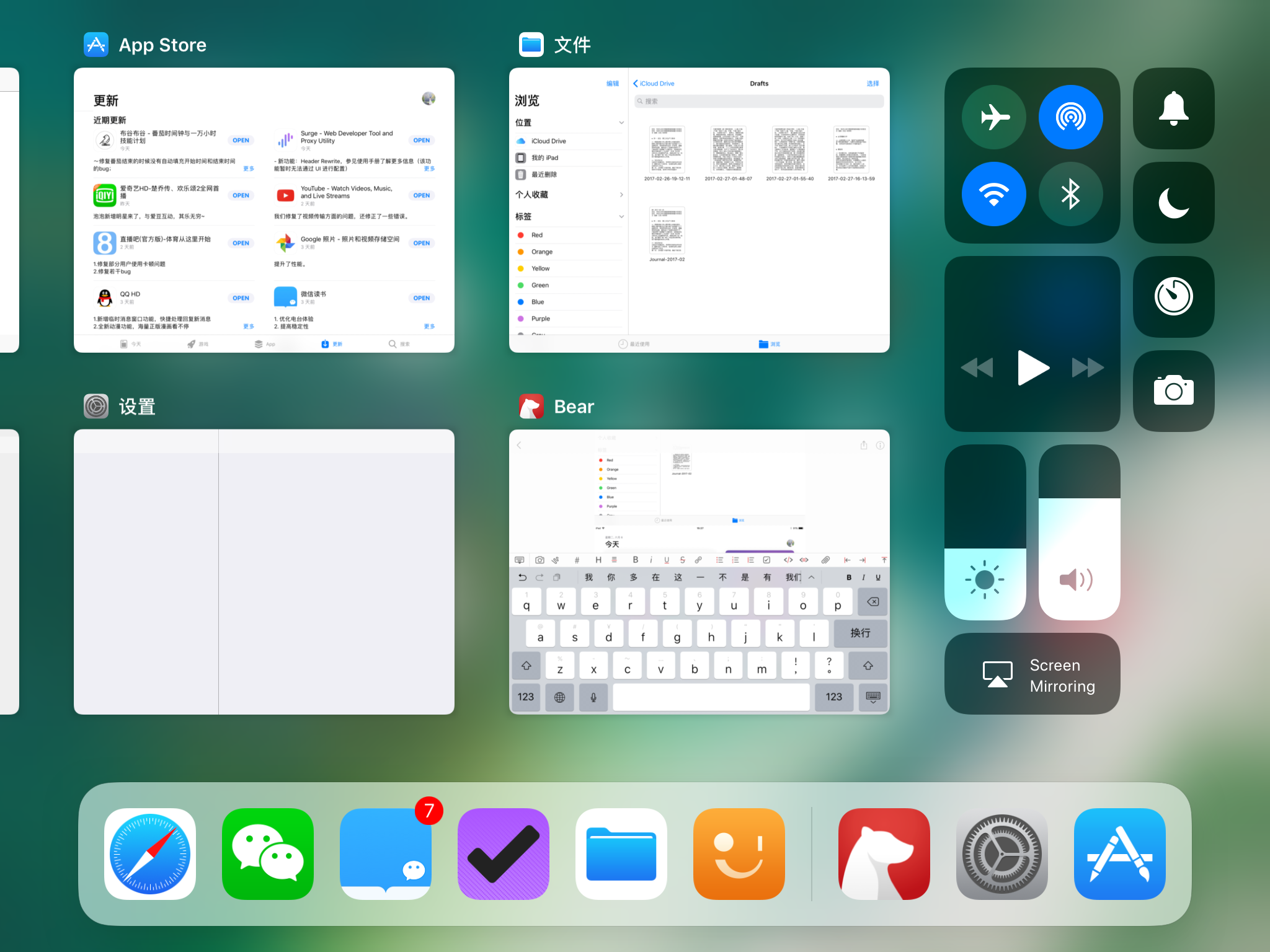
Task: Tap the share icon in Bear's card
Action: point(864,445)
